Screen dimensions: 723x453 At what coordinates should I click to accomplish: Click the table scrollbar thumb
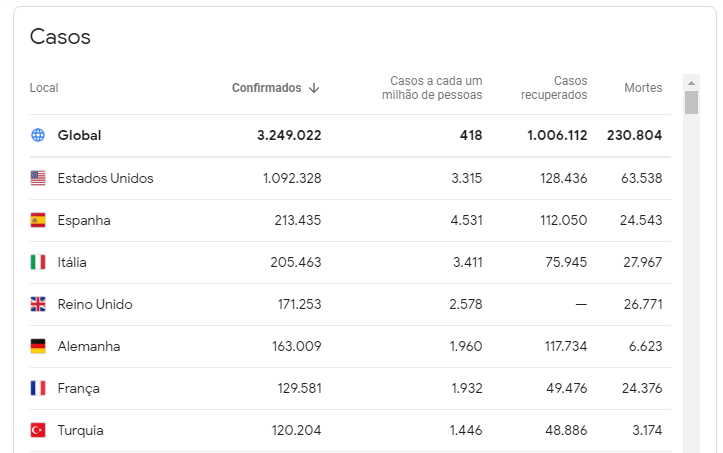(x=691, y=103)
